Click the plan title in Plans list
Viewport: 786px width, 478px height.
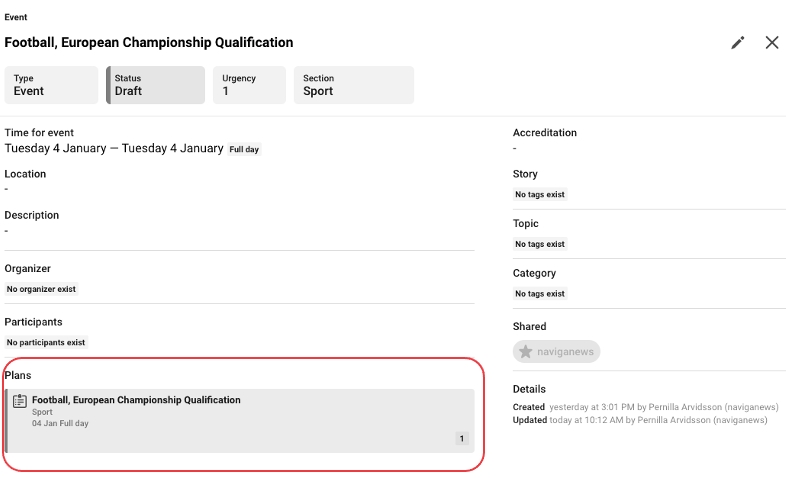pos(136,400)
